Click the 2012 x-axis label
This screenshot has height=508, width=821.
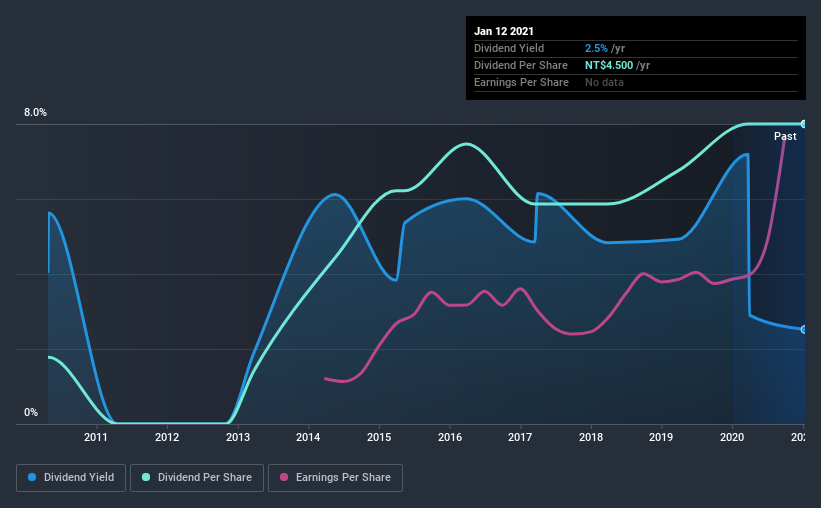click(x=167, y=437)
